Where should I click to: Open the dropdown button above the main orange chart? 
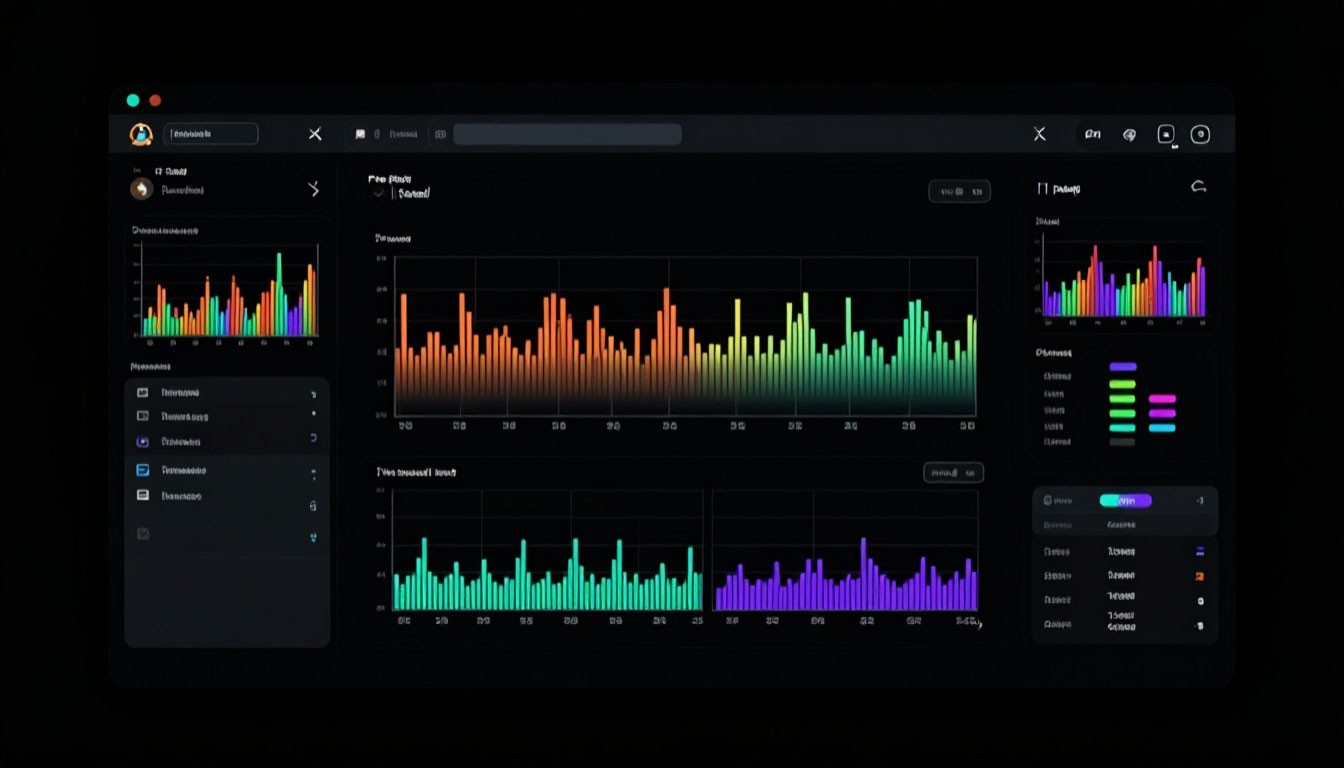(x=959, y=191)
